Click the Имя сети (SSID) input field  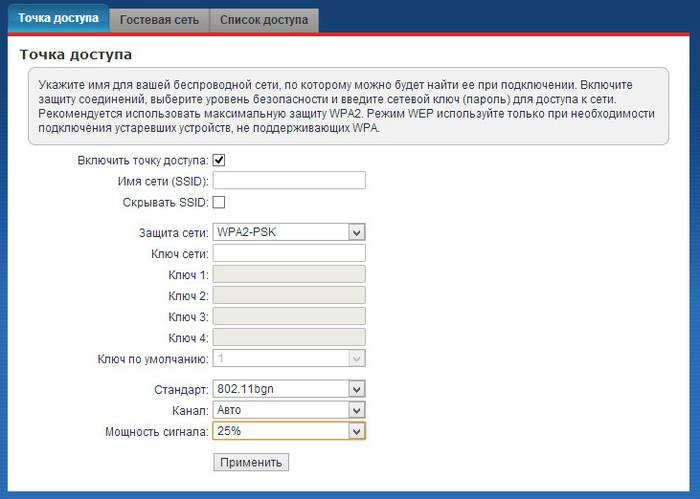pos(289,181)
